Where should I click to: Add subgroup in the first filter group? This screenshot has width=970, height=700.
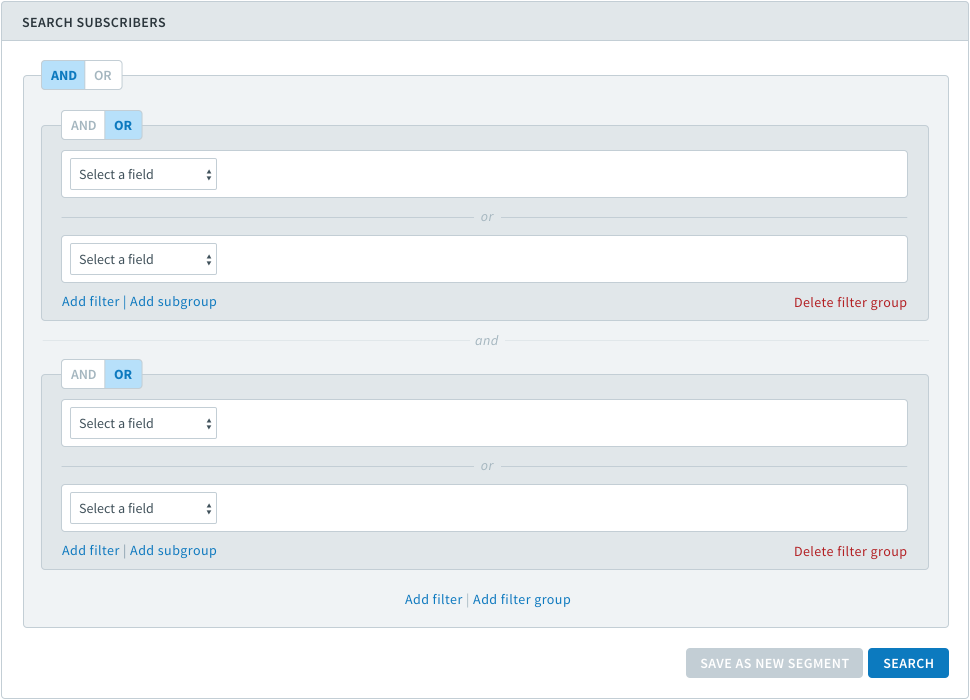tap(173, 302)
